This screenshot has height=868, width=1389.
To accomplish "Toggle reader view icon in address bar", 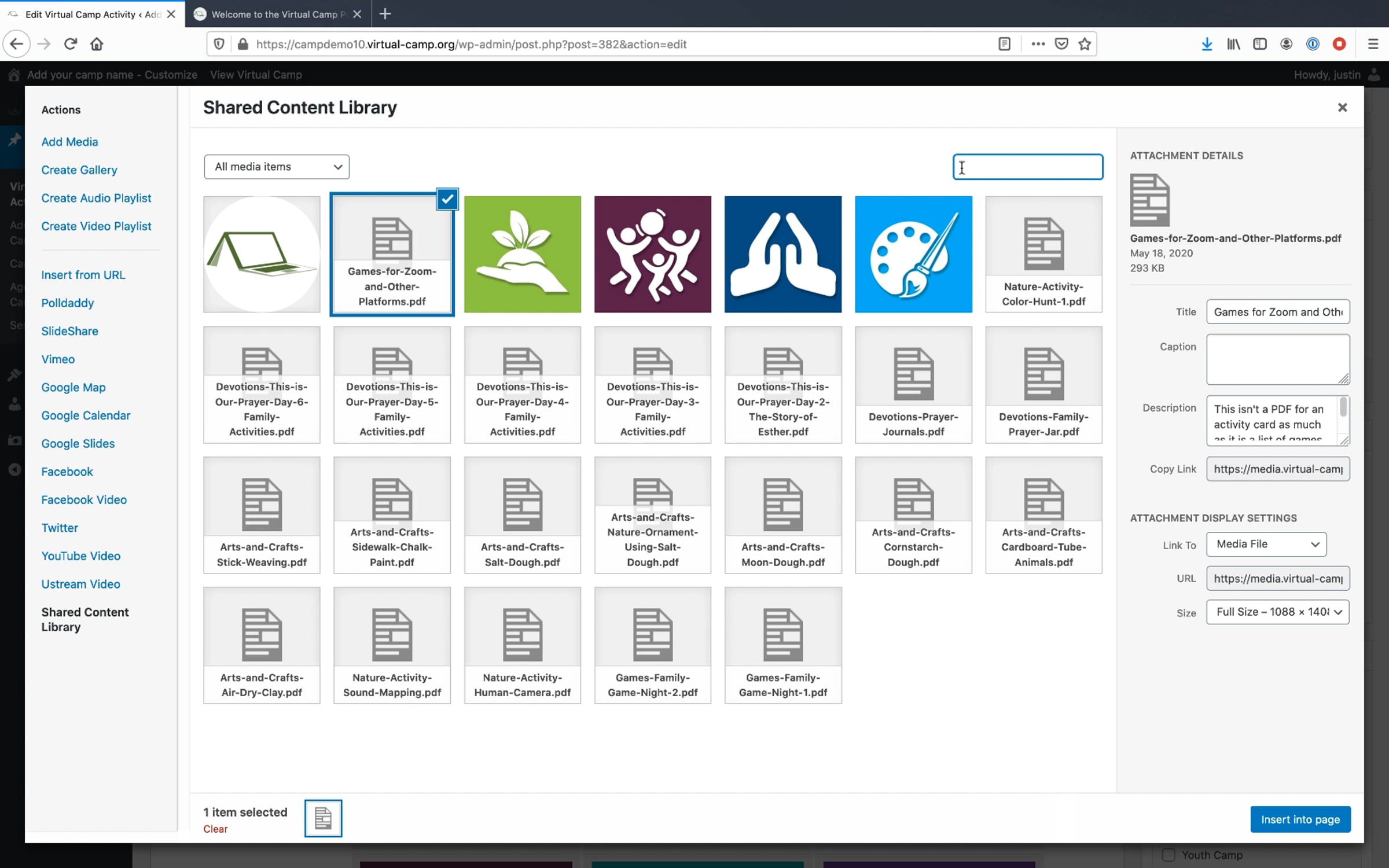I will coord(1004,44).
